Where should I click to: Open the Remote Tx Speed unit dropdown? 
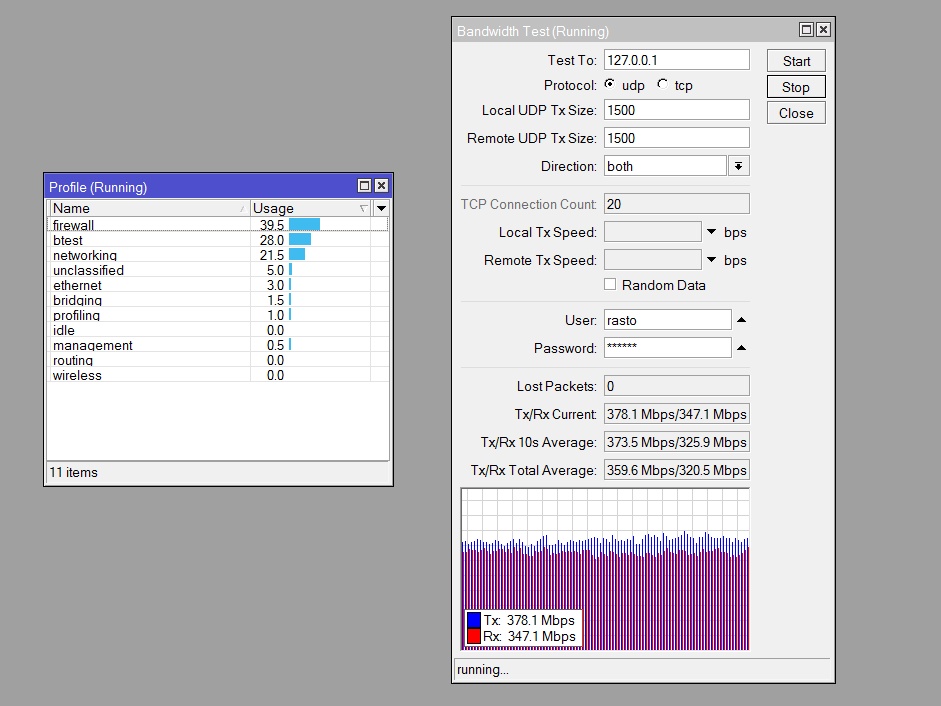point(712,260)
